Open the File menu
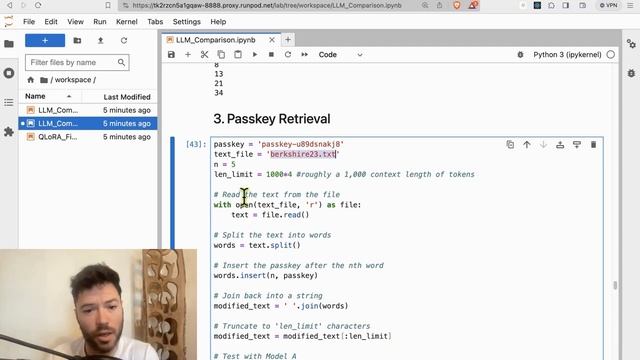 click(x=29, y=22)
